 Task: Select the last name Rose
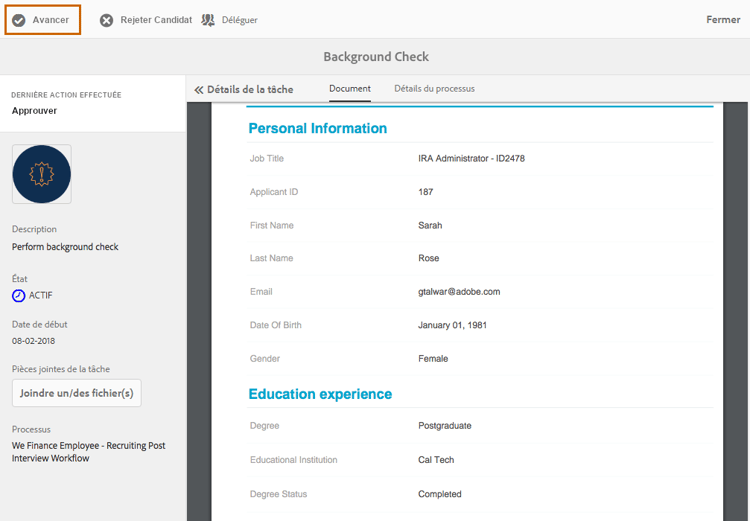pos(429,258)
